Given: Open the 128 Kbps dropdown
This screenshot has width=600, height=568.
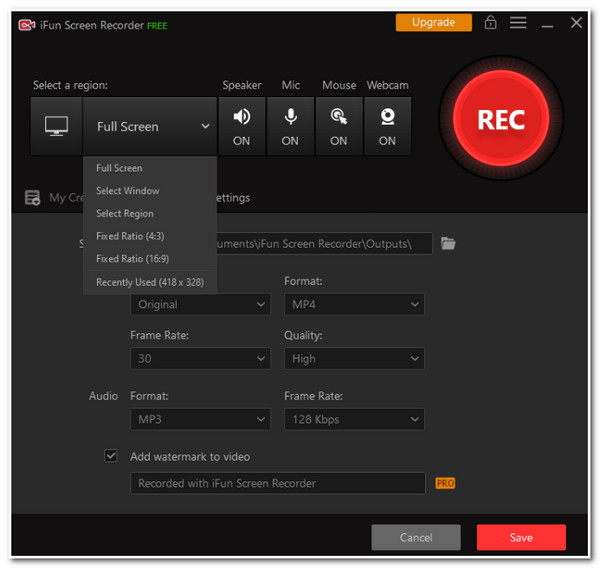Looking at the screenshot, I should click(x=354, y=419).
